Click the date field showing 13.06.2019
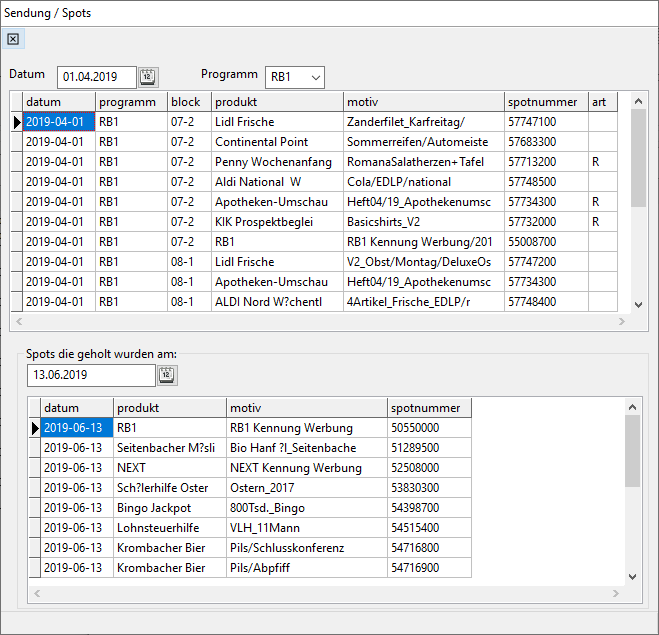This screenshot has width=659, height=635. pos(90,376)
